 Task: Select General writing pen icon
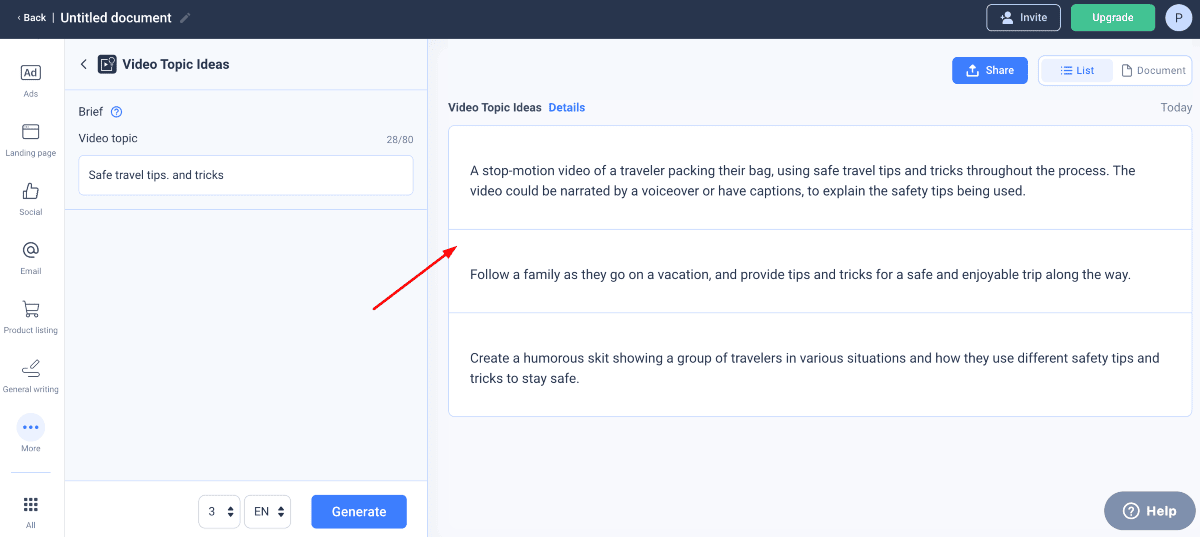click(31, 368)
